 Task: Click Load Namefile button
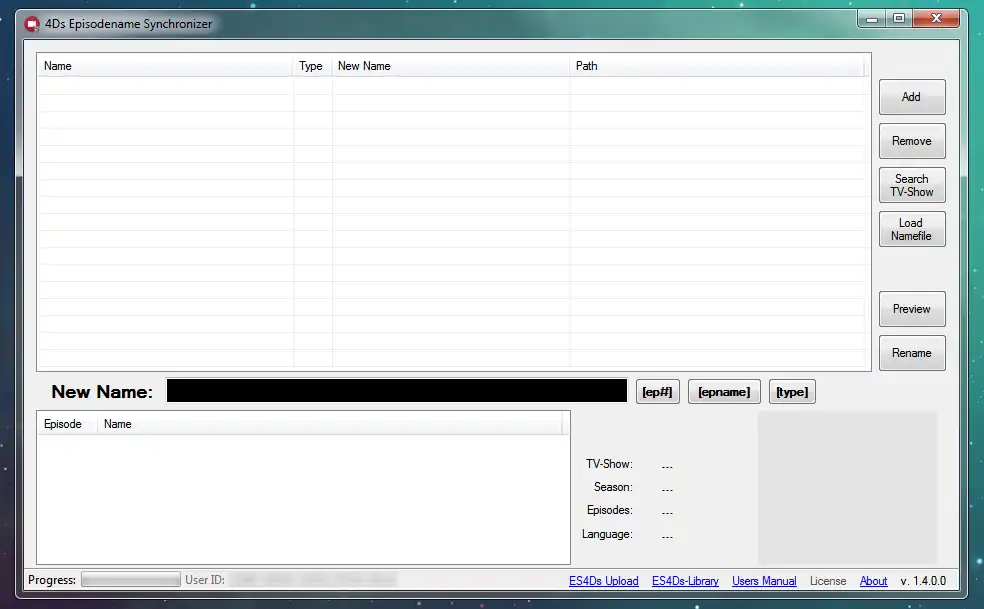(912, 229)
